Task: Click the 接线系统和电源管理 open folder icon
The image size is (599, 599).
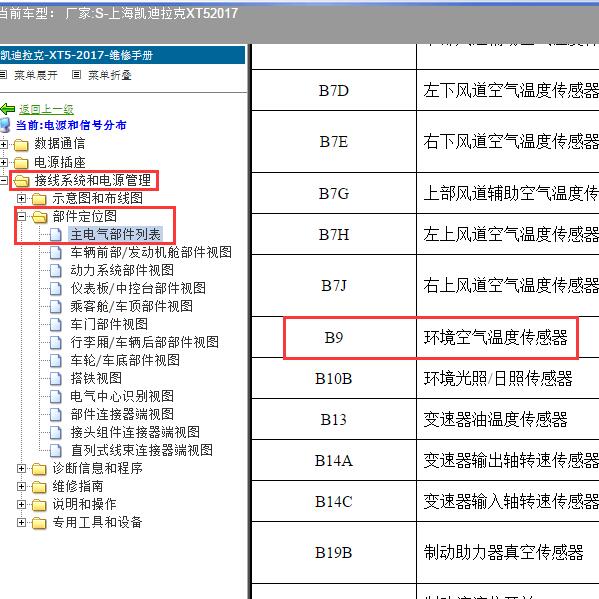Action: [21, 181]
